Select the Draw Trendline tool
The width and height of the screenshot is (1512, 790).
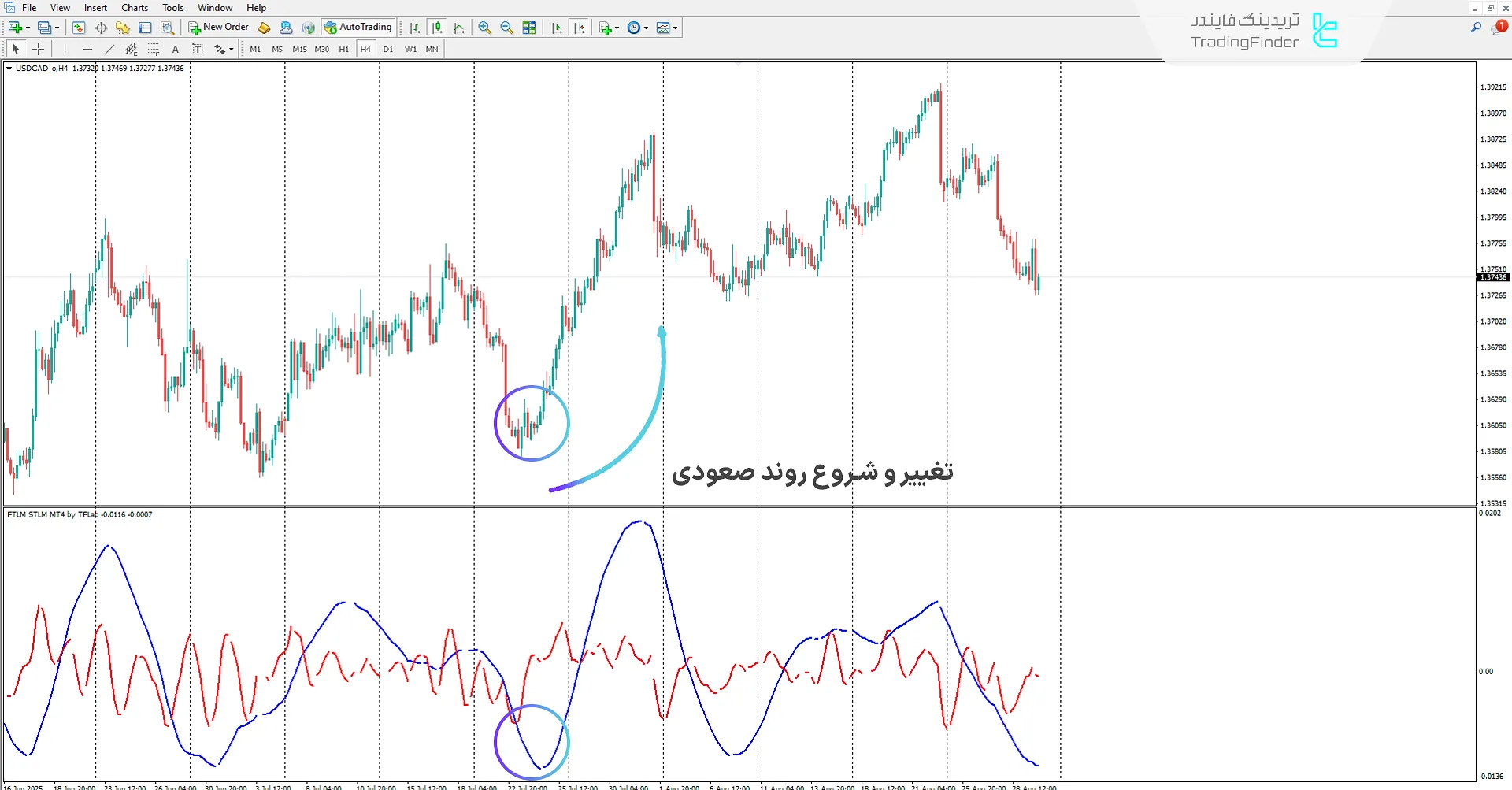click(109, 49)
